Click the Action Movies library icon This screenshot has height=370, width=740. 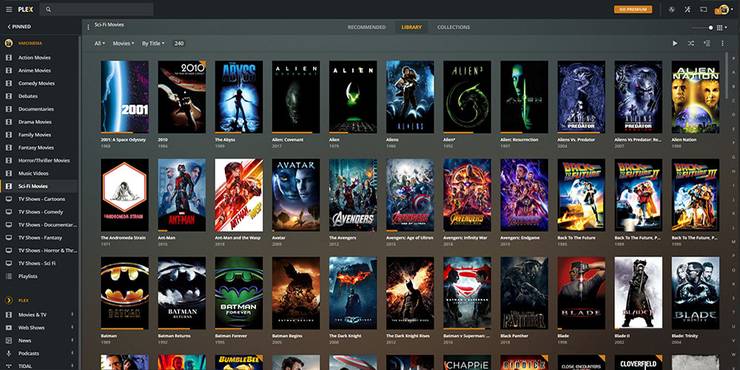pyautogui.click(x=8, y=58)
